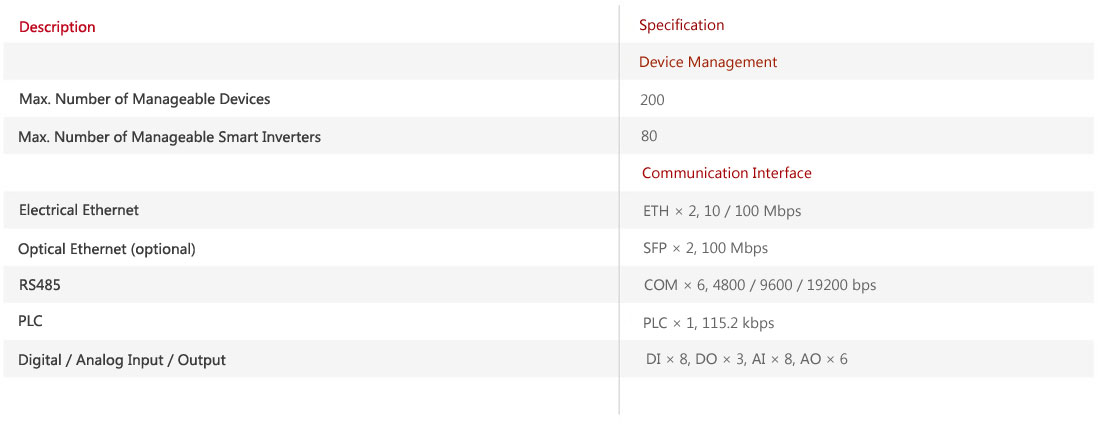Select the Communication Interface section heading
1100x427 pixels.
(x=727, y=172)
